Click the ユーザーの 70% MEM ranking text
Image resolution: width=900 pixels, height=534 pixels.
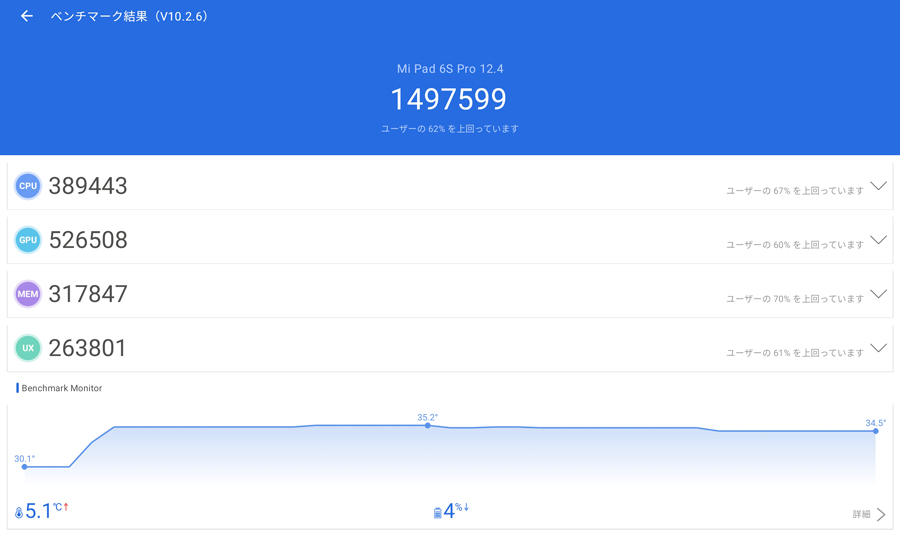pyautogui.click(x=795, y=299)
